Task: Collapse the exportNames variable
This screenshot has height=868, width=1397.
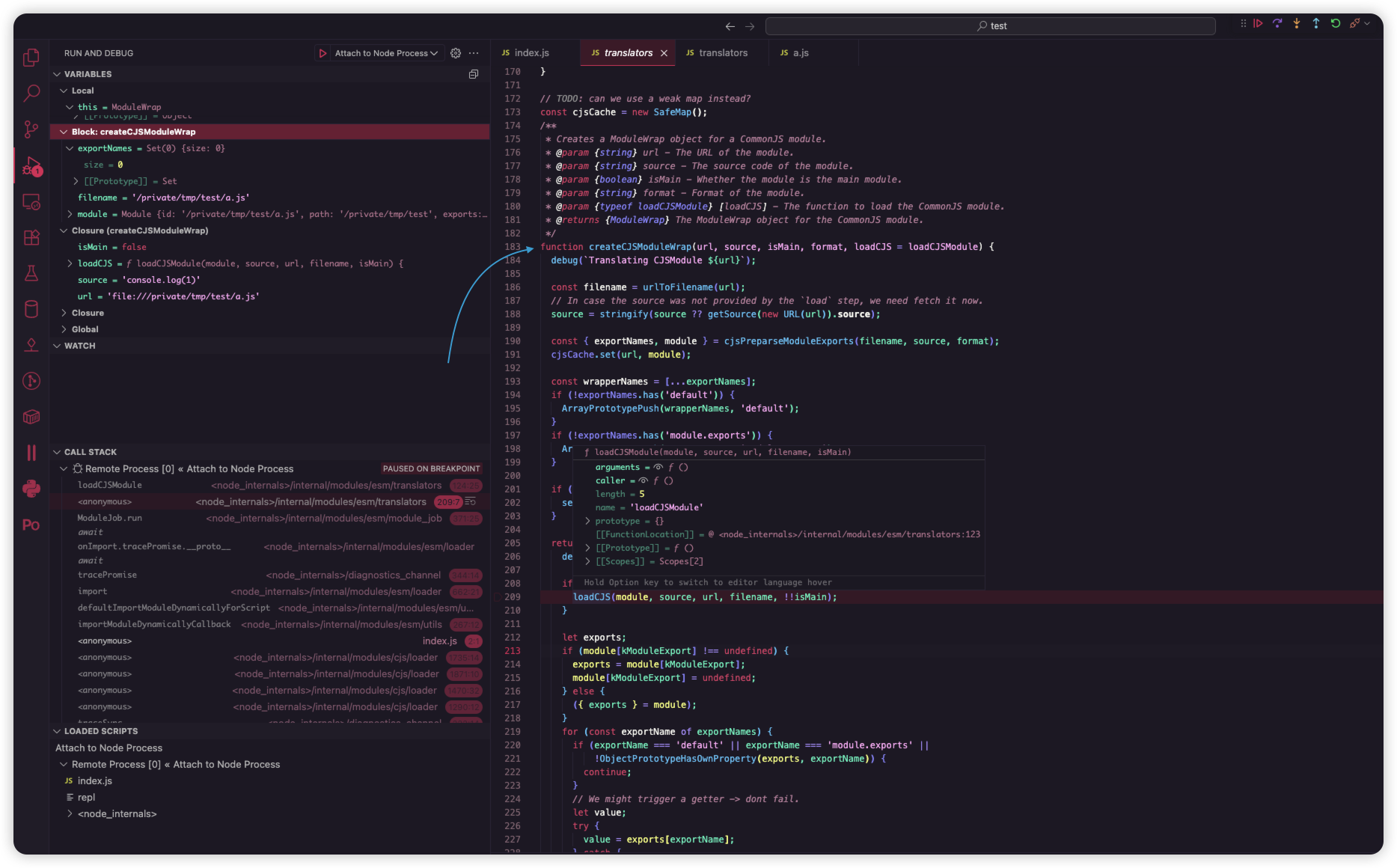Action: pos(70,148)
